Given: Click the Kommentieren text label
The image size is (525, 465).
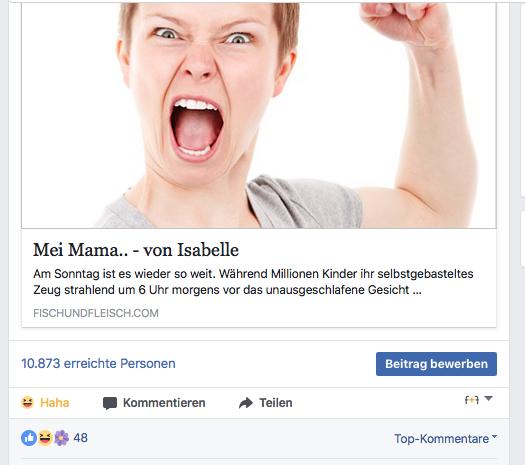Looking at the screenshot, I should pyautogui.click(x=164, y=403).
